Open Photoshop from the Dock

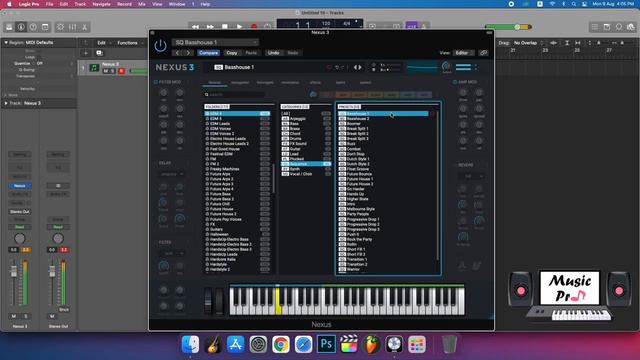(326, 344)
